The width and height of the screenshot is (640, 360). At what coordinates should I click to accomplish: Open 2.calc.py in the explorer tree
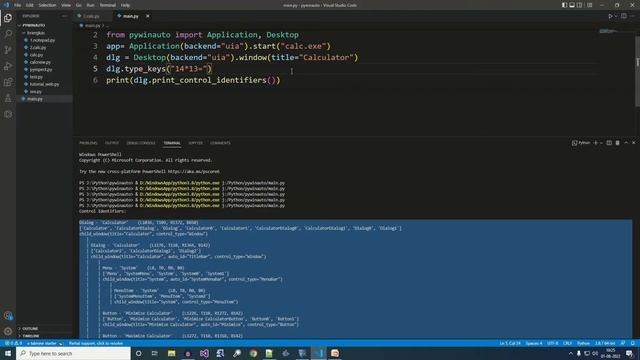coord(44,47)
